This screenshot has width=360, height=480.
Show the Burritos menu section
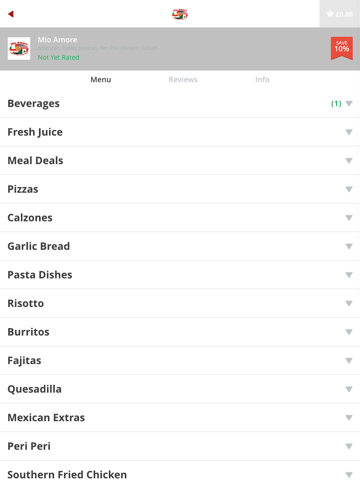click(180, 332)
